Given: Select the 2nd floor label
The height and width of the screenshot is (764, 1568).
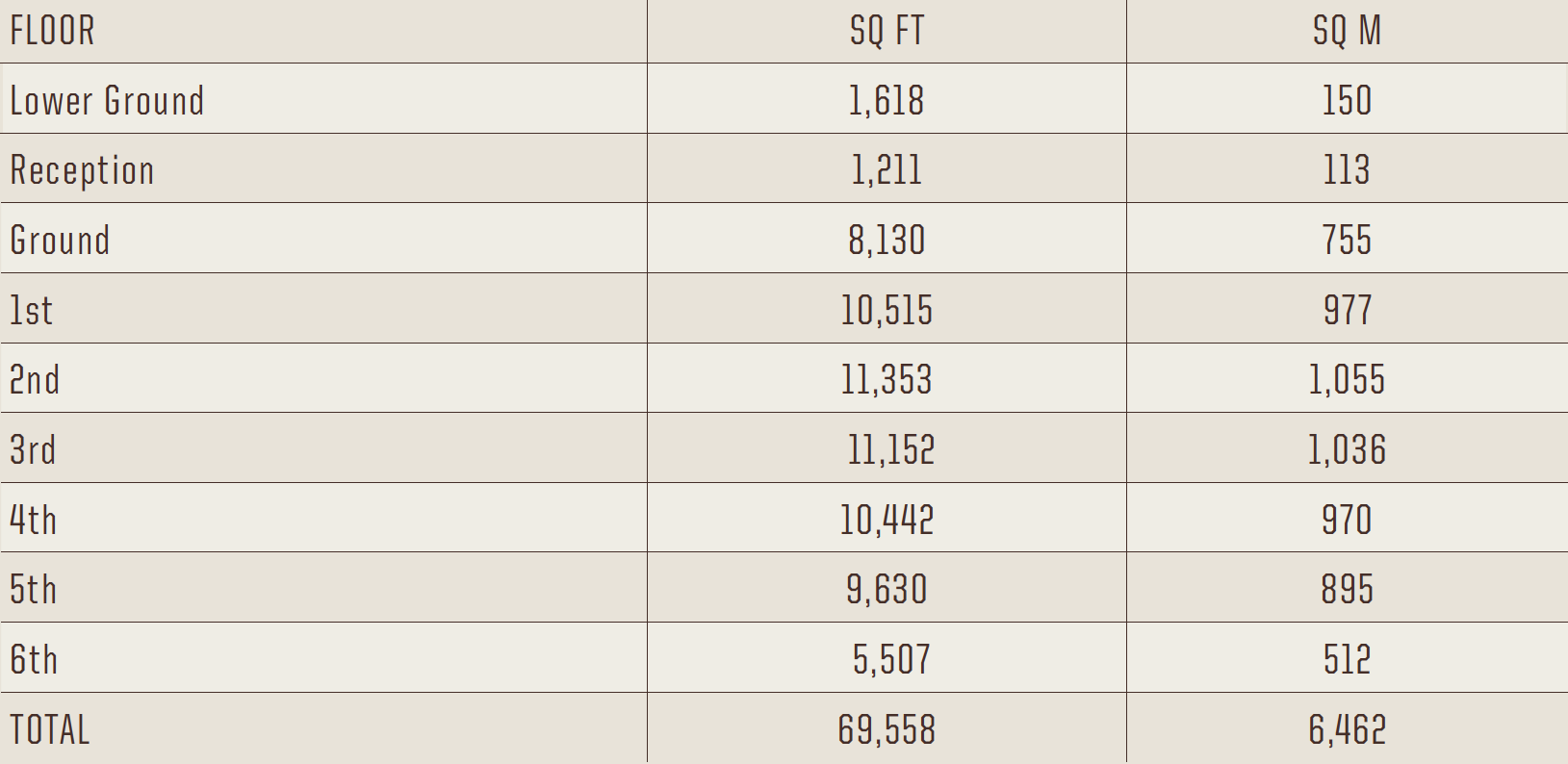Looking at the screenshot, I should pos(35,379).
